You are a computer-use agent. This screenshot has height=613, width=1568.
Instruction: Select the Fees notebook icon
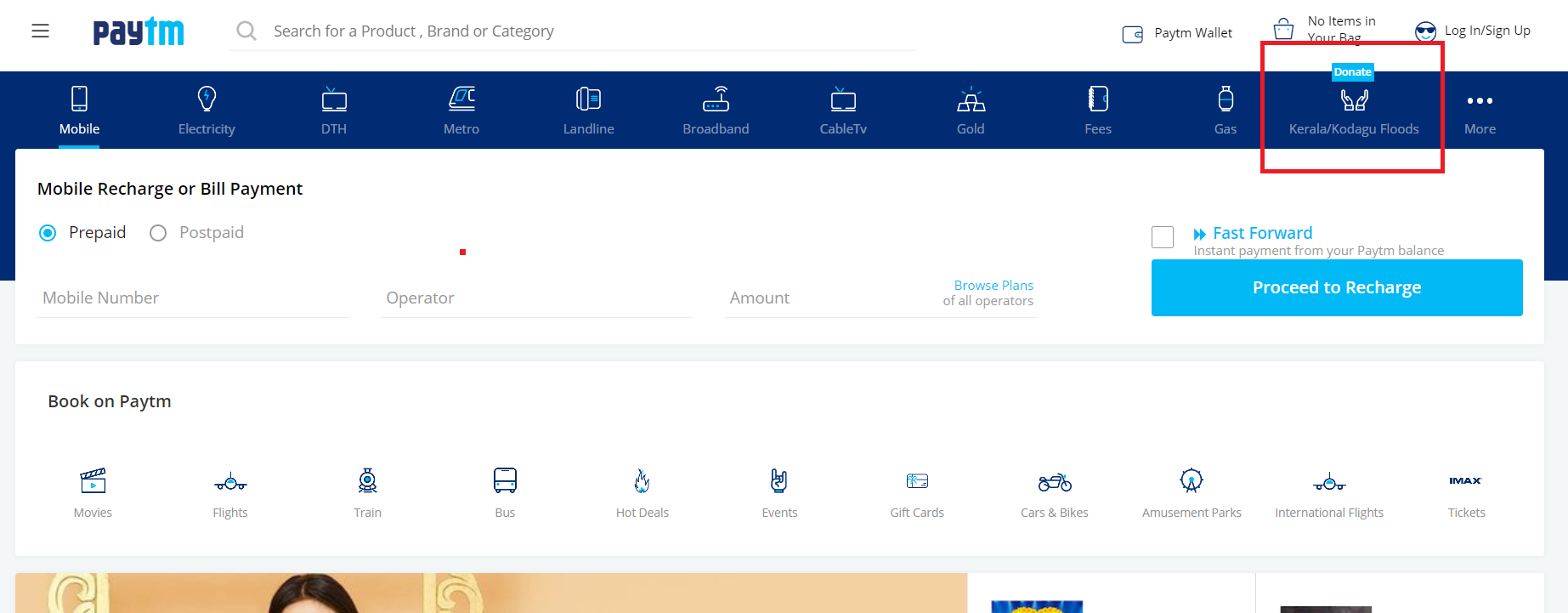[x=1098, y=99]
